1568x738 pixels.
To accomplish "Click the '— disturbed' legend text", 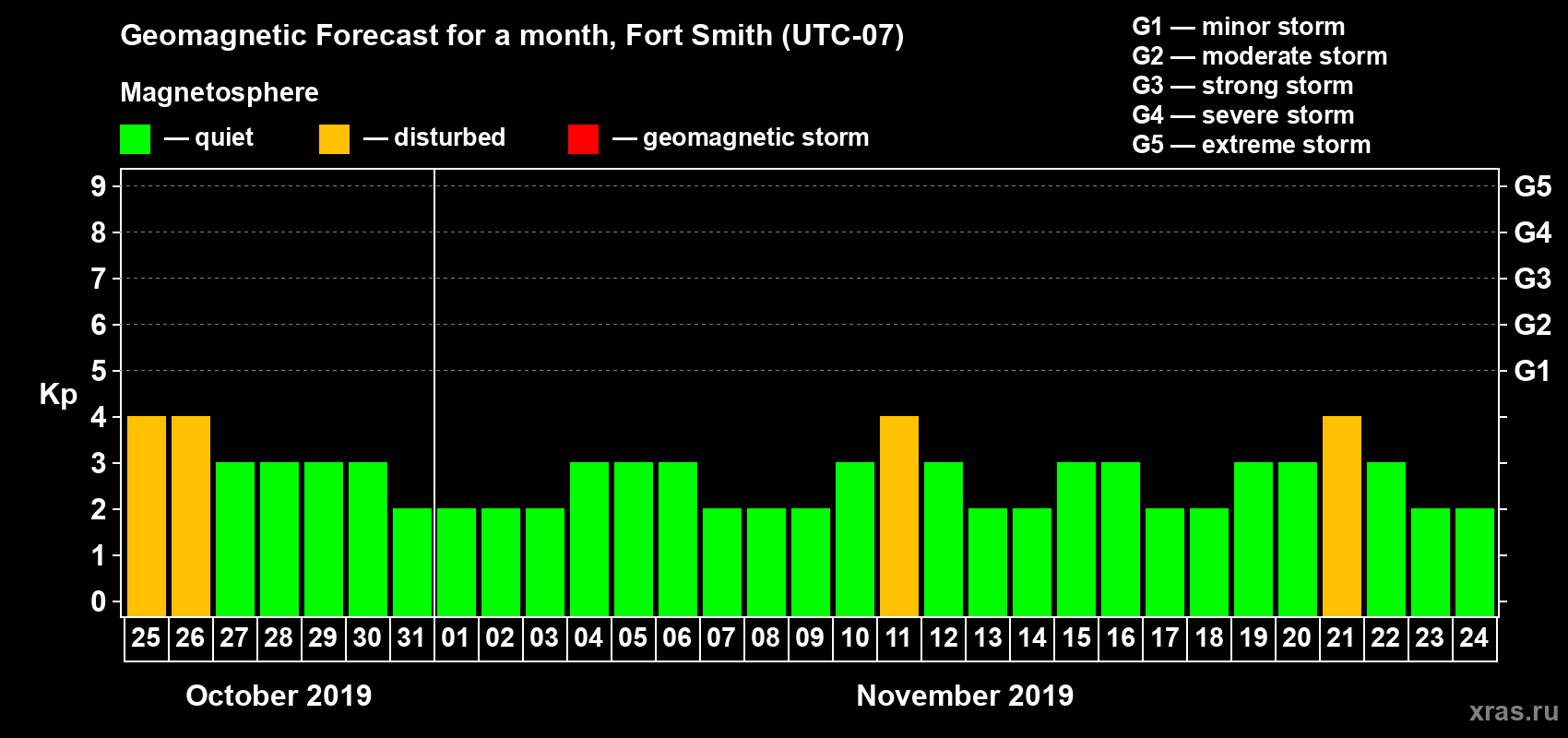I will pos(434,137).
